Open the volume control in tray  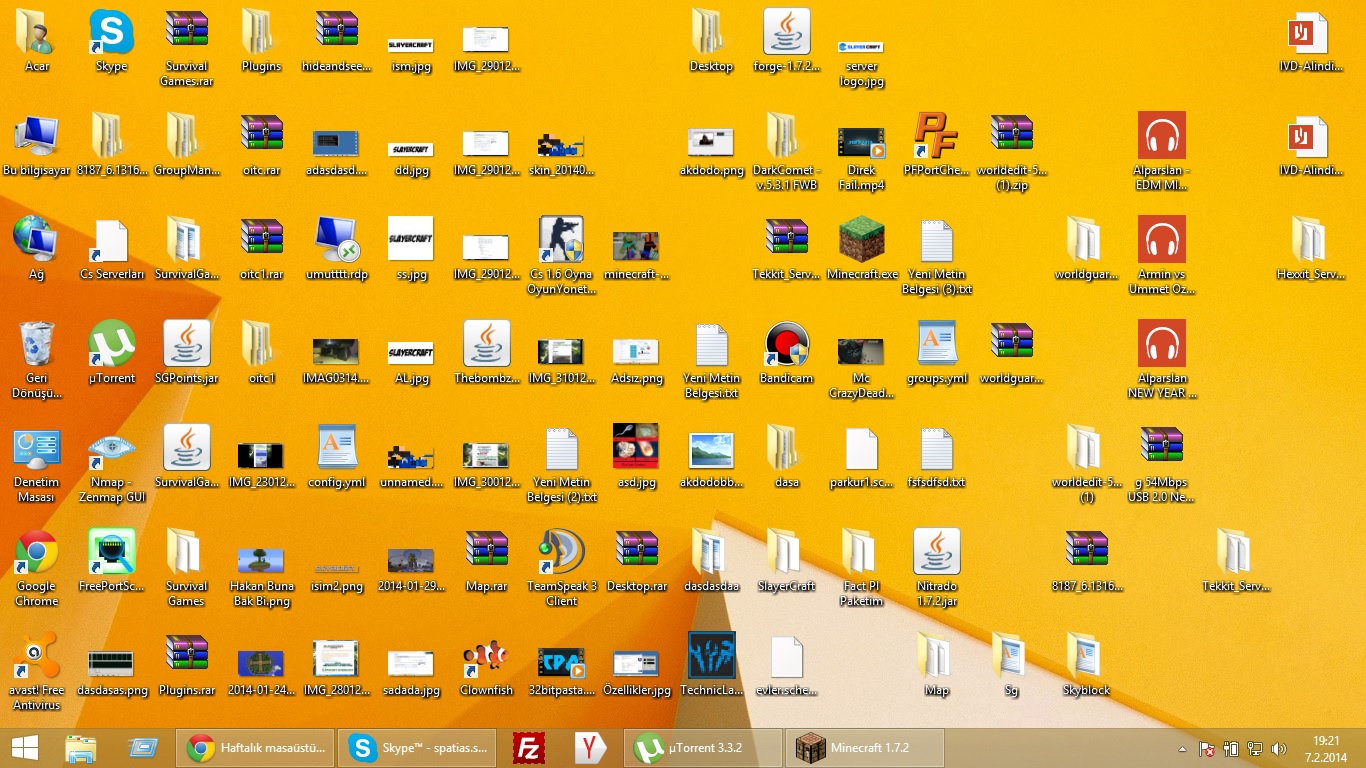point(1278,749)
